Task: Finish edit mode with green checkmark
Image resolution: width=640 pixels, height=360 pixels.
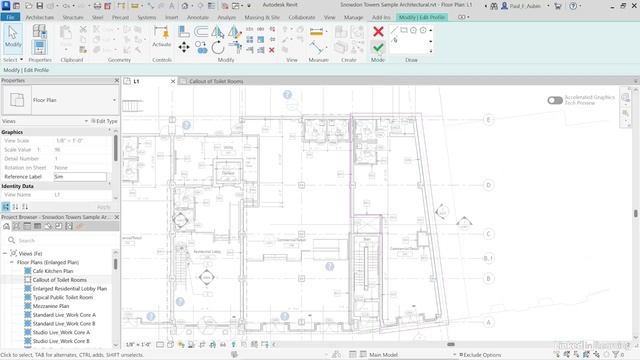Action: (x=378, y=48)
